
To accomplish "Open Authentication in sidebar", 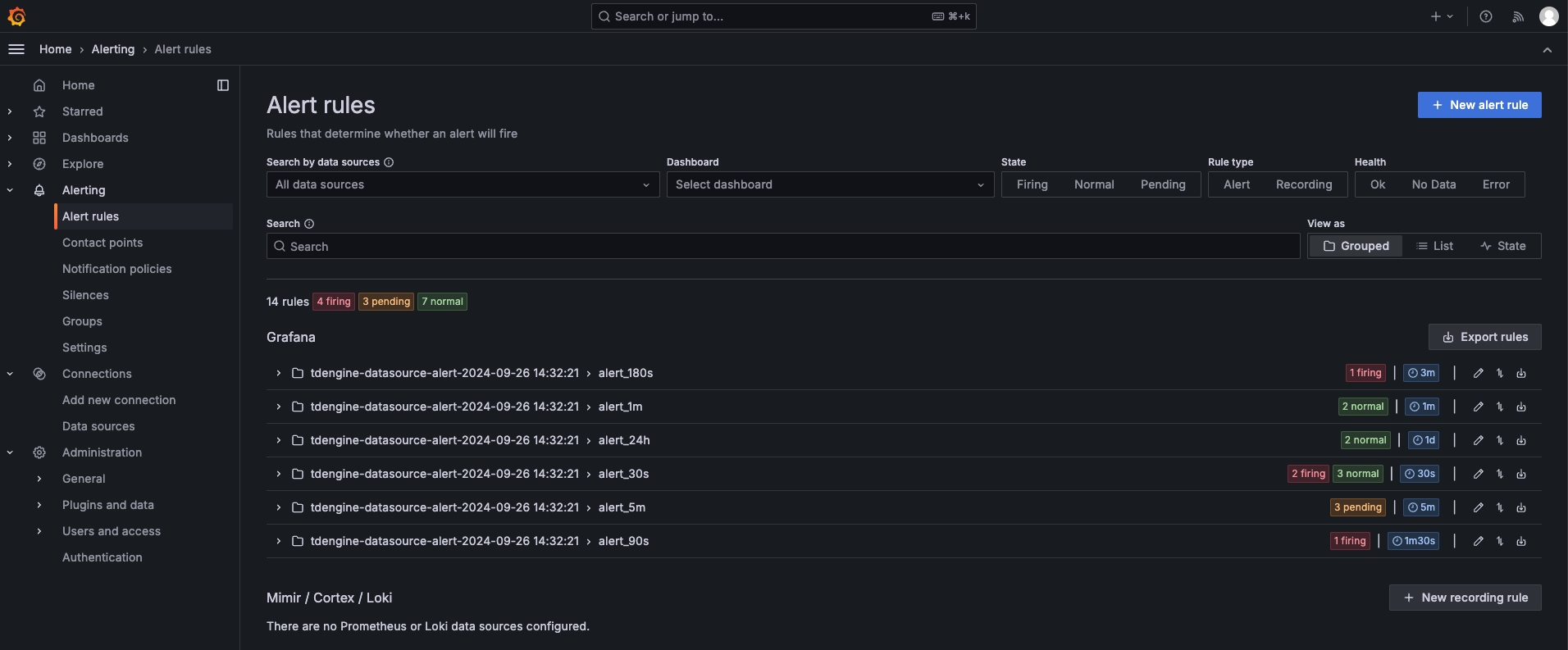I will point(103,557).
